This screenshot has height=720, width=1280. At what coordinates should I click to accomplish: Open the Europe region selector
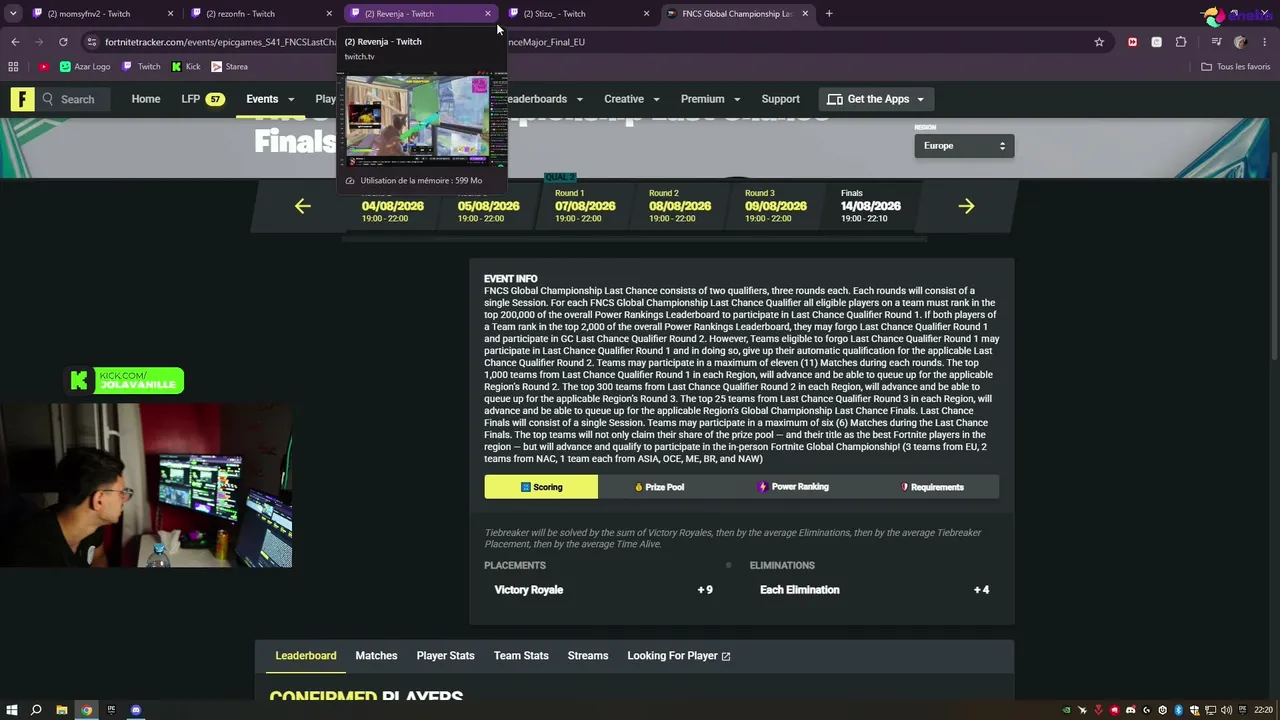(x=964, y=146)
